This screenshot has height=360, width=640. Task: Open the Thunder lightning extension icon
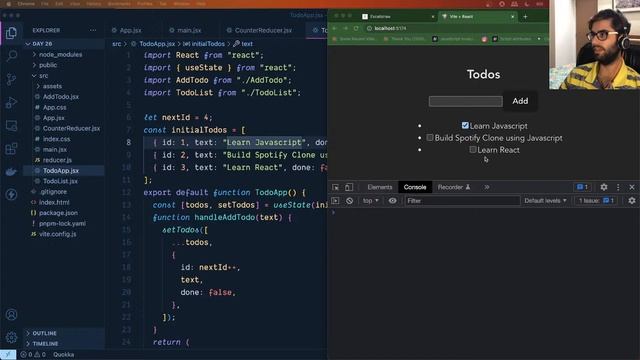[11, 194]
